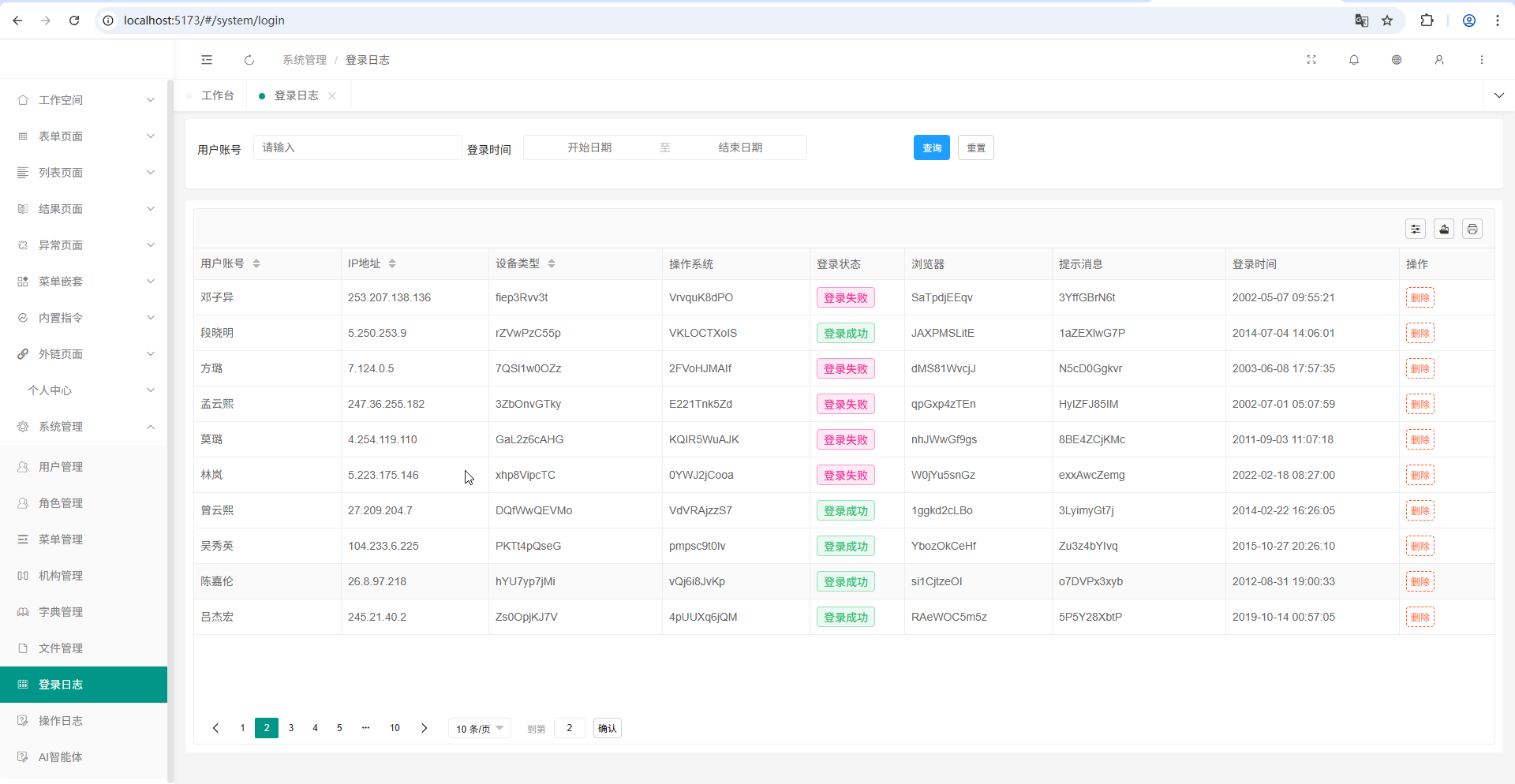Click pagination ellipsis to jump pages
Image resolution: width=1515 pixels, height=784 pixels.
[x=365, y=728]
